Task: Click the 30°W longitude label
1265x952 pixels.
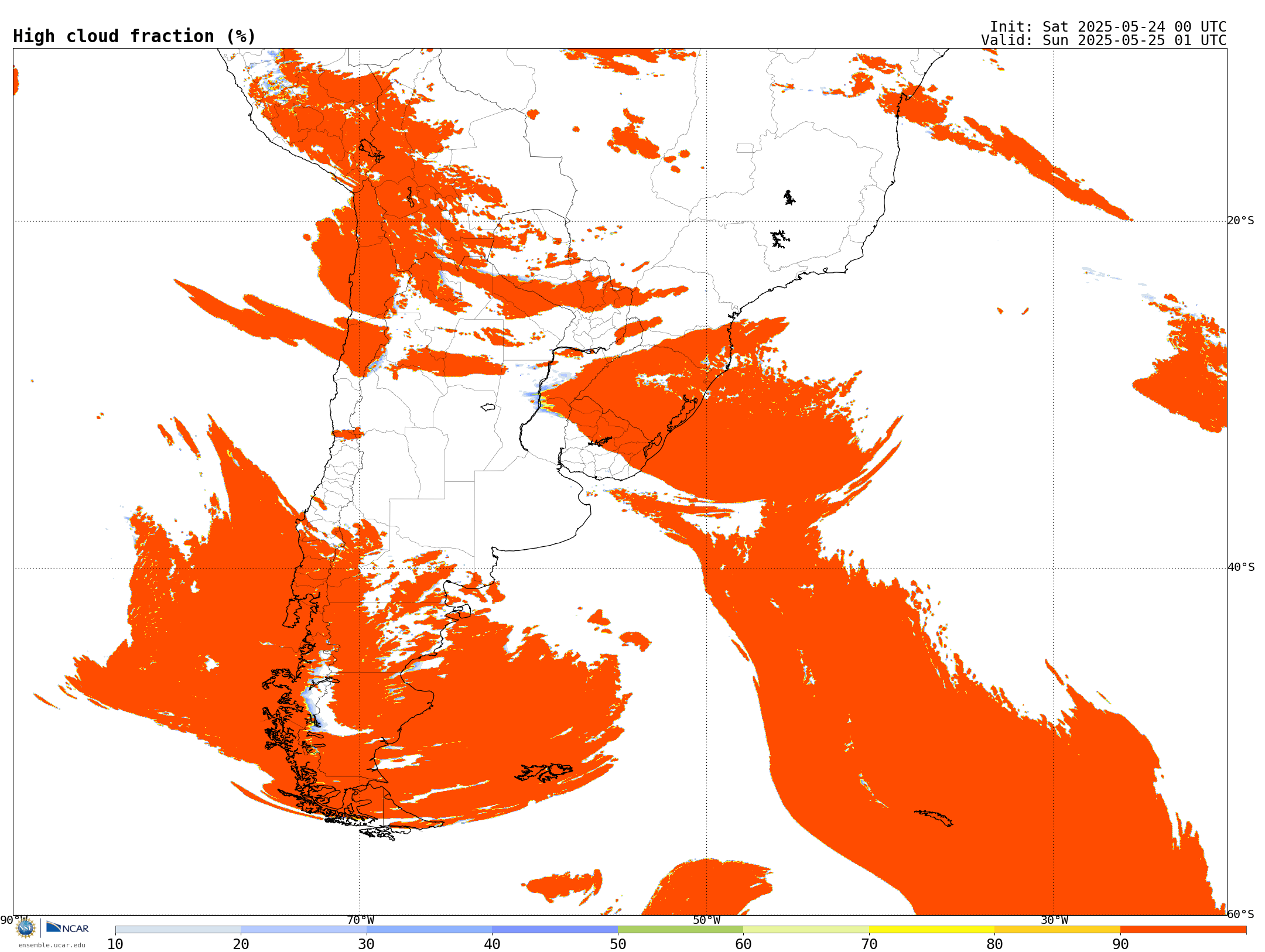Action: tap(1054, 920)
